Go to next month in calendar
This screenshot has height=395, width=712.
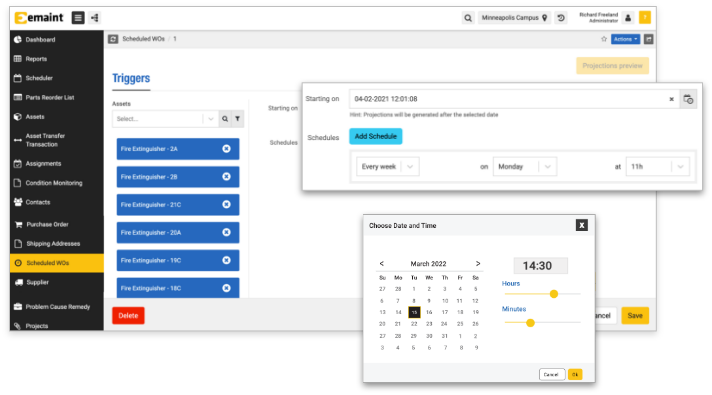(x=478, y=263)
